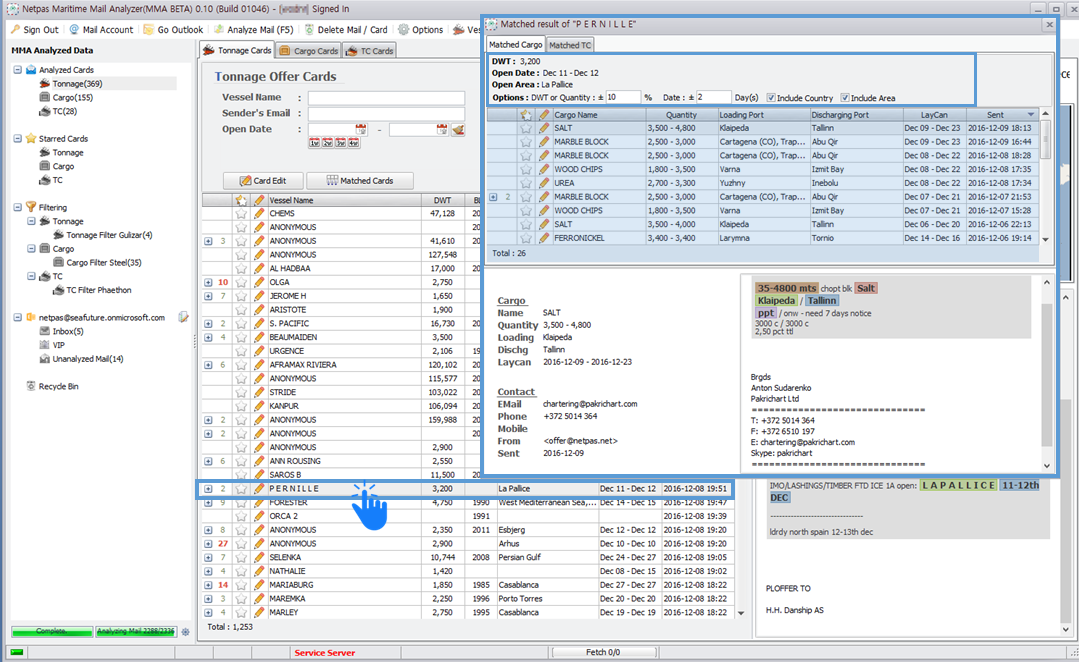Set open date range to 1 week

pos(314,142)
